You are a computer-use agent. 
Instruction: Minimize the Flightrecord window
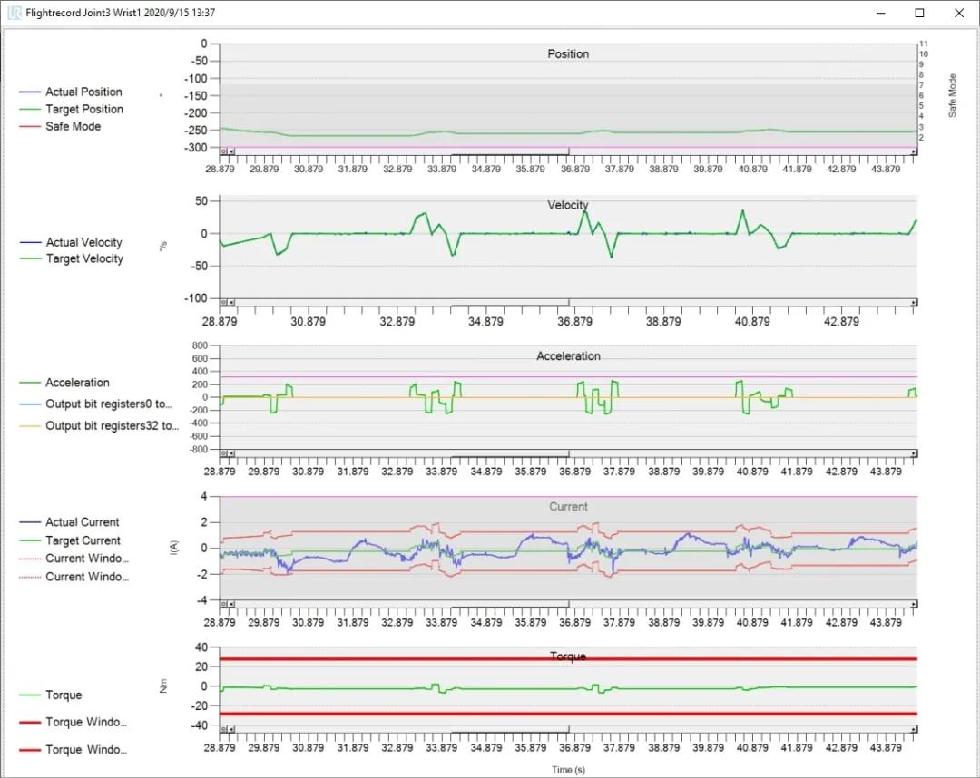pyautogui.click(x=881, y=13)
